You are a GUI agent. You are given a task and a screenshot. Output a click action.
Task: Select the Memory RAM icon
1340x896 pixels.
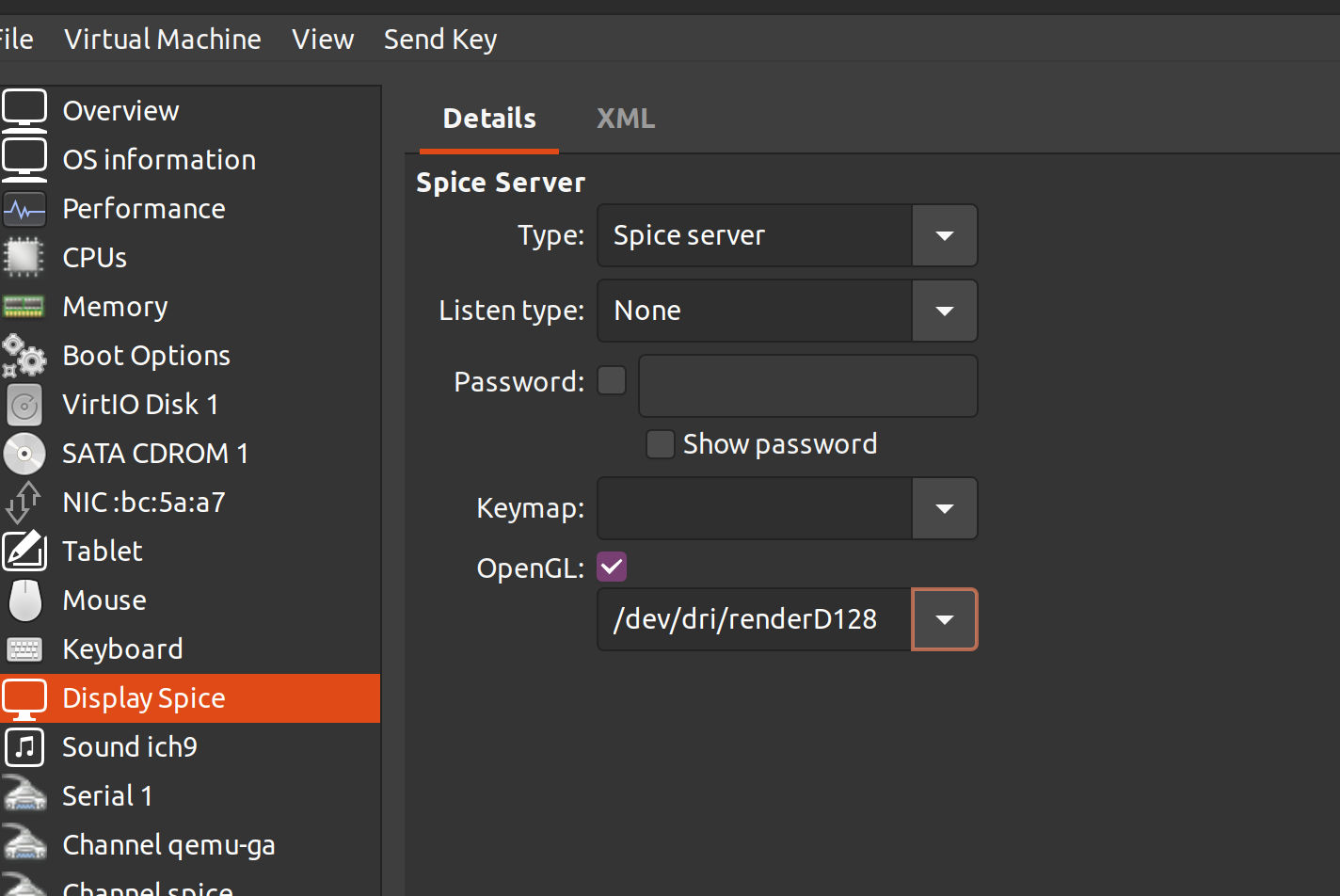pyautogui.click(x=24, y=307)
